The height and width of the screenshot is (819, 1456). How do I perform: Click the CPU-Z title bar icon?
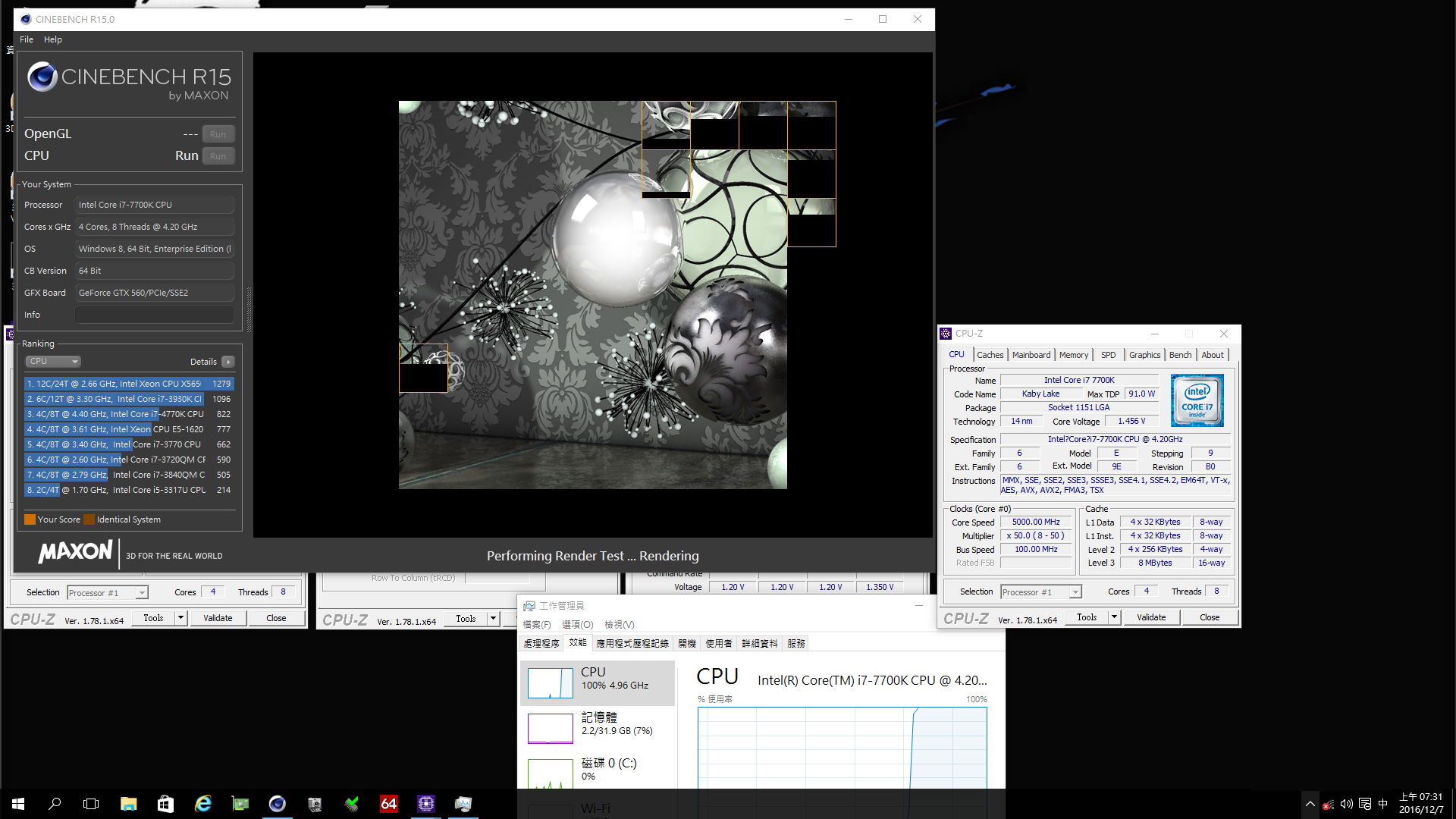pos(946,334)
